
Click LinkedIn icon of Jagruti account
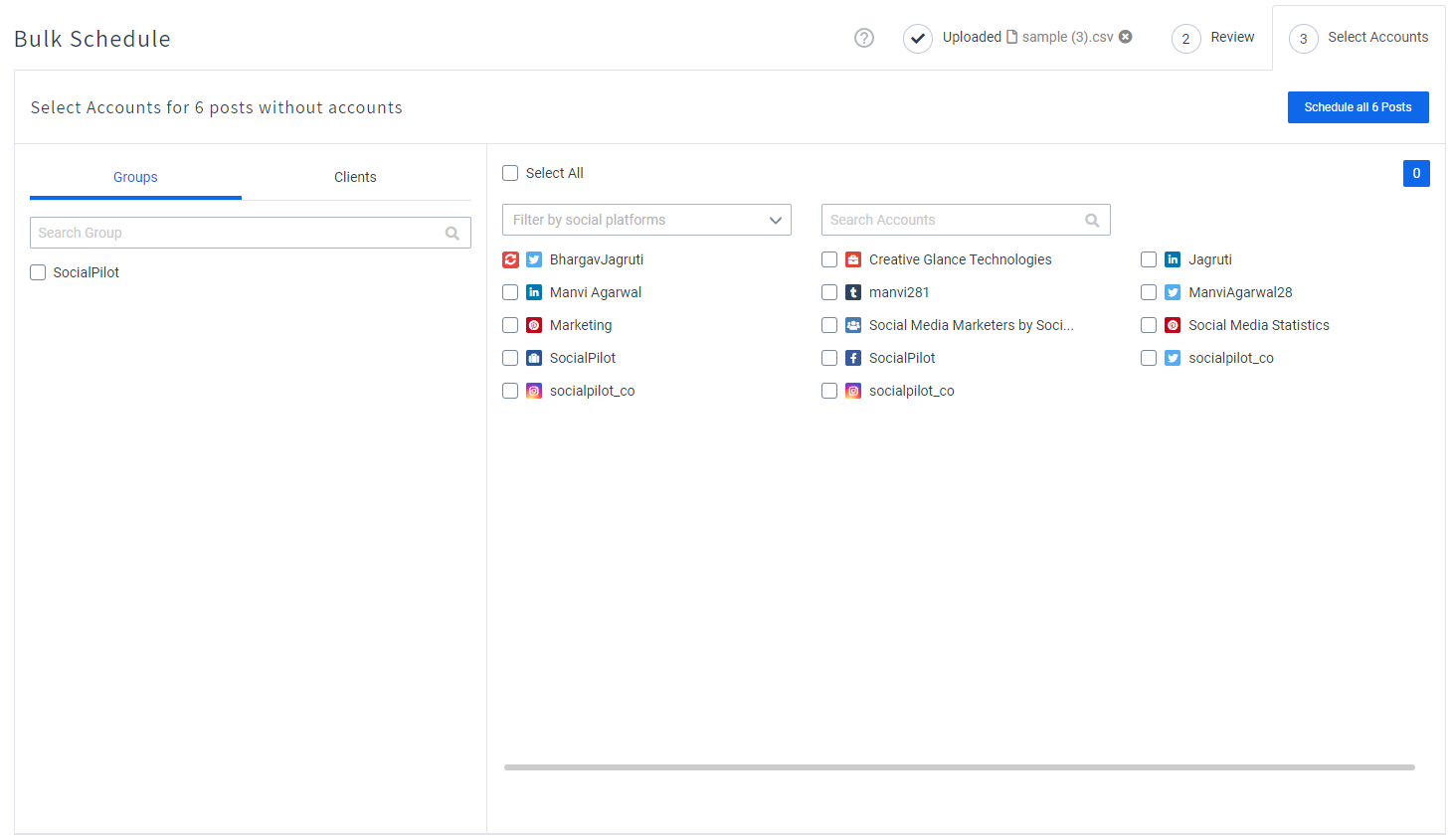coord(1173,259)
